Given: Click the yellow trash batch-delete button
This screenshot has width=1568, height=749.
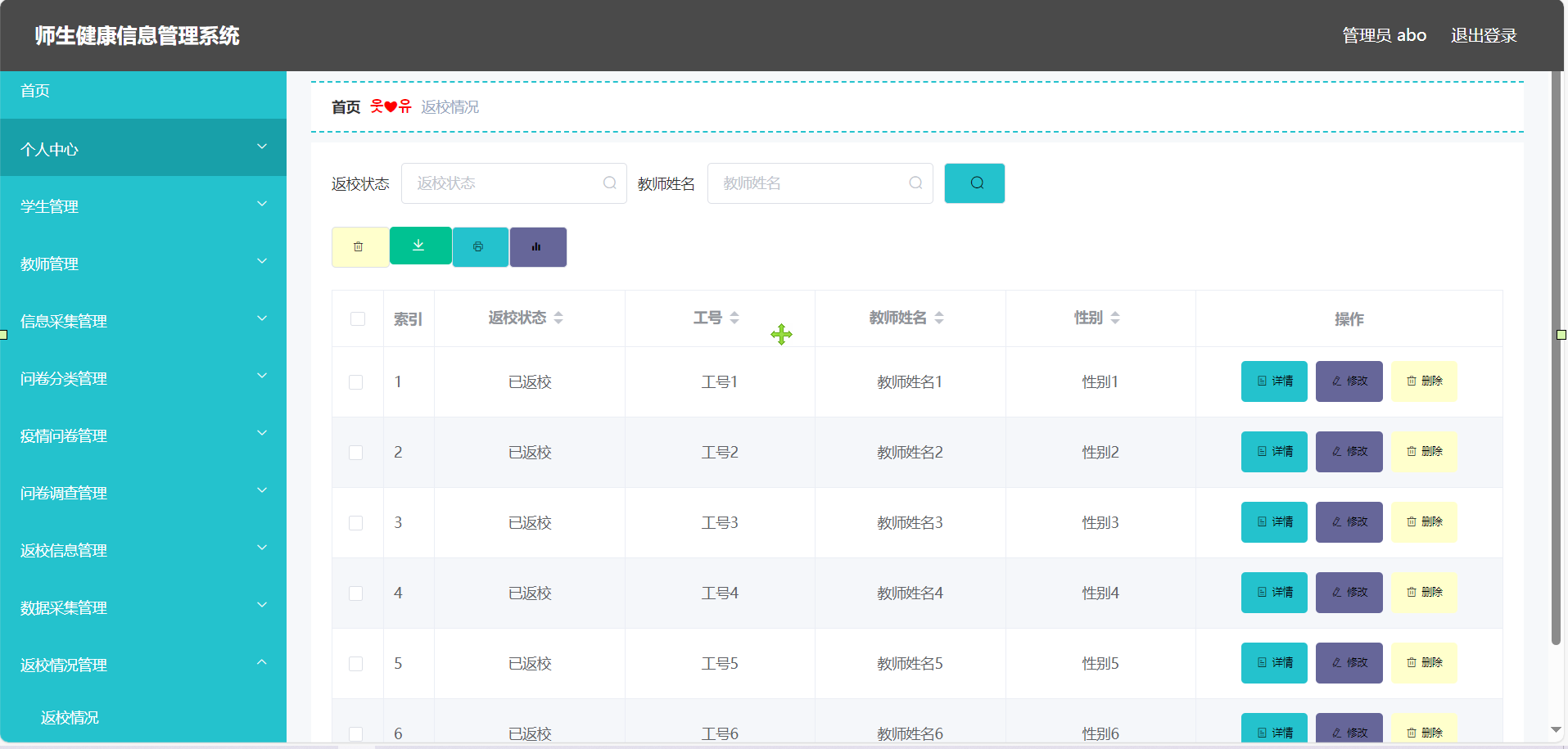Looking at the screenshot, I should click(x=360, y=247).
